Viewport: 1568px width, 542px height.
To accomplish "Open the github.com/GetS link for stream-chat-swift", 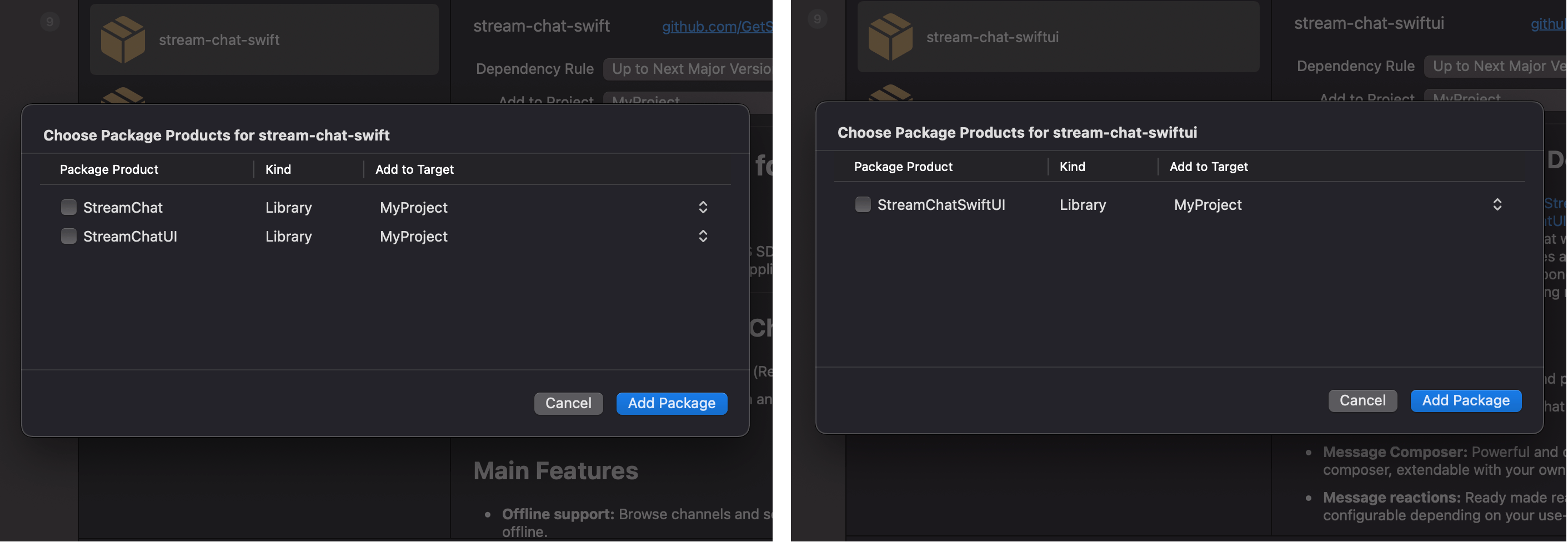I will tap(717, 26).
